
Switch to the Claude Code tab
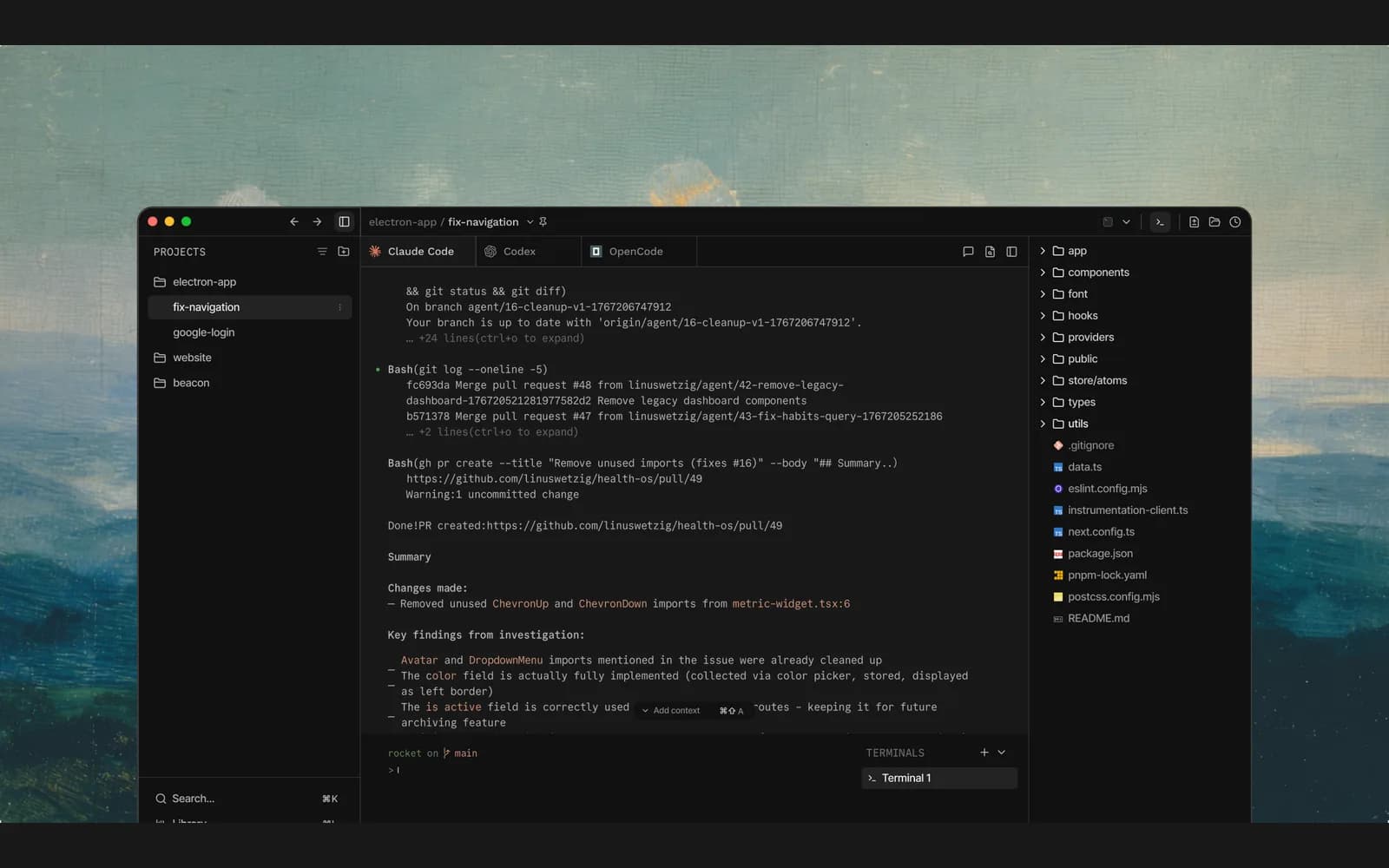pos(418,252)
